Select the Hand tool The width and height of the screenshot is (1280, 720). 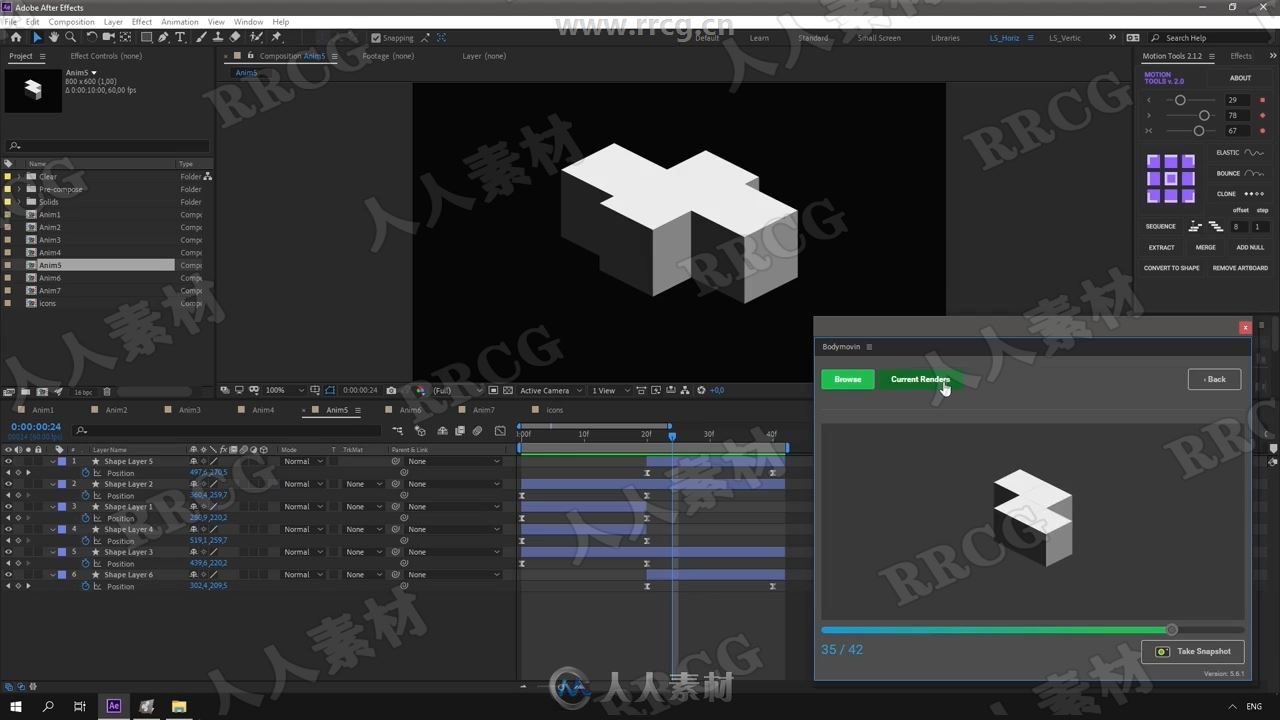(x=53, y=37)
